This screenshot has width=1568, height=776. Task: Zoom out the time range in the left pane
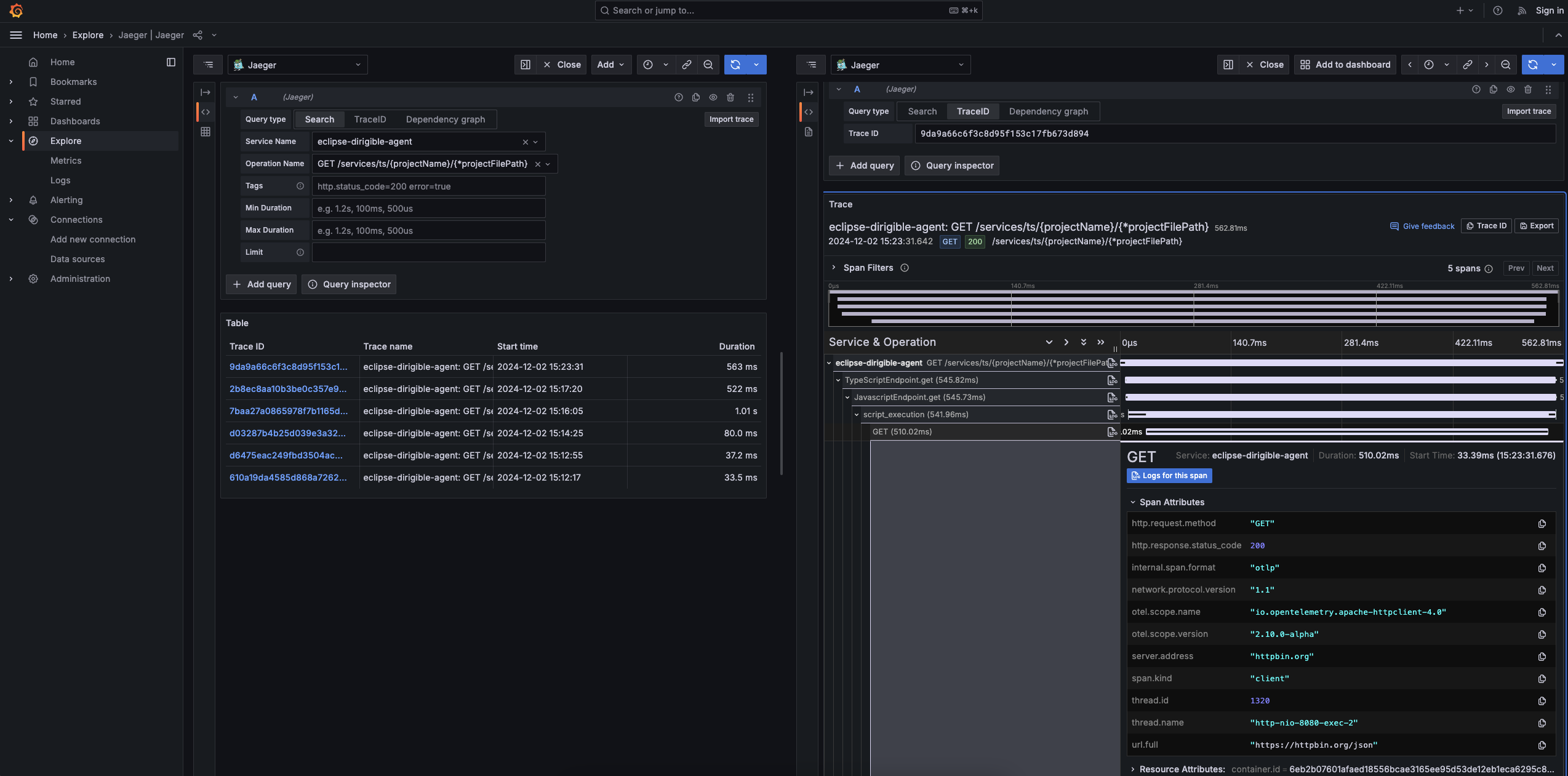click(x=708, y=65)
